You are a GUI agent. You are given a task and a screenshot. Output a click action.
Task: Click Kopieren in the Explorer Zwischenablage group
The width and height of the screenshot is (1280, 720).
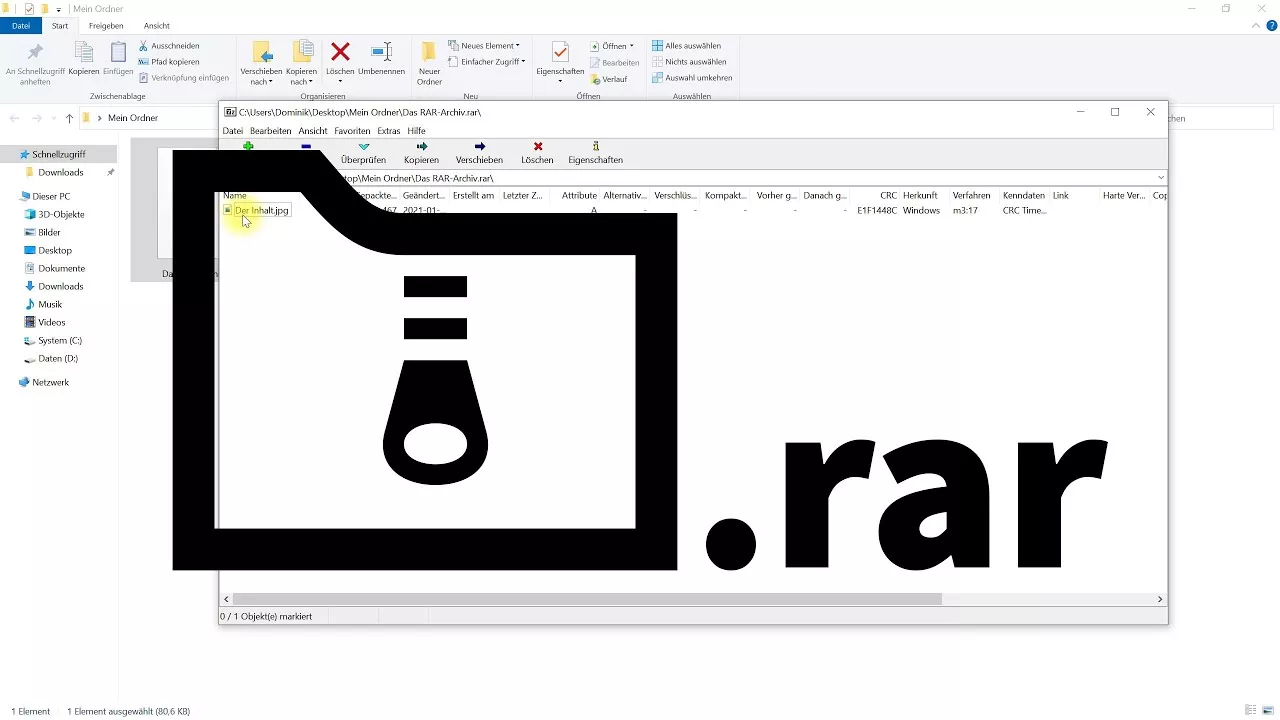point(84,60)
